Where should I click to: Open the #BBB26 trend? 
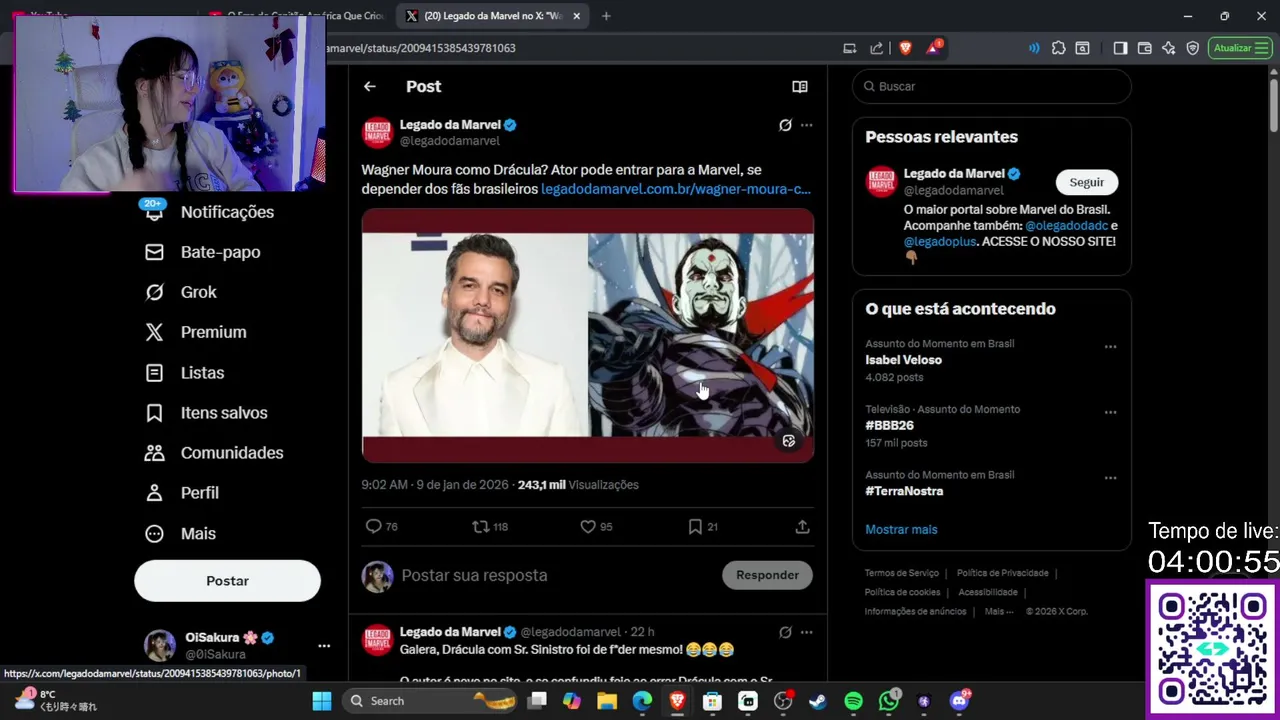890,425
